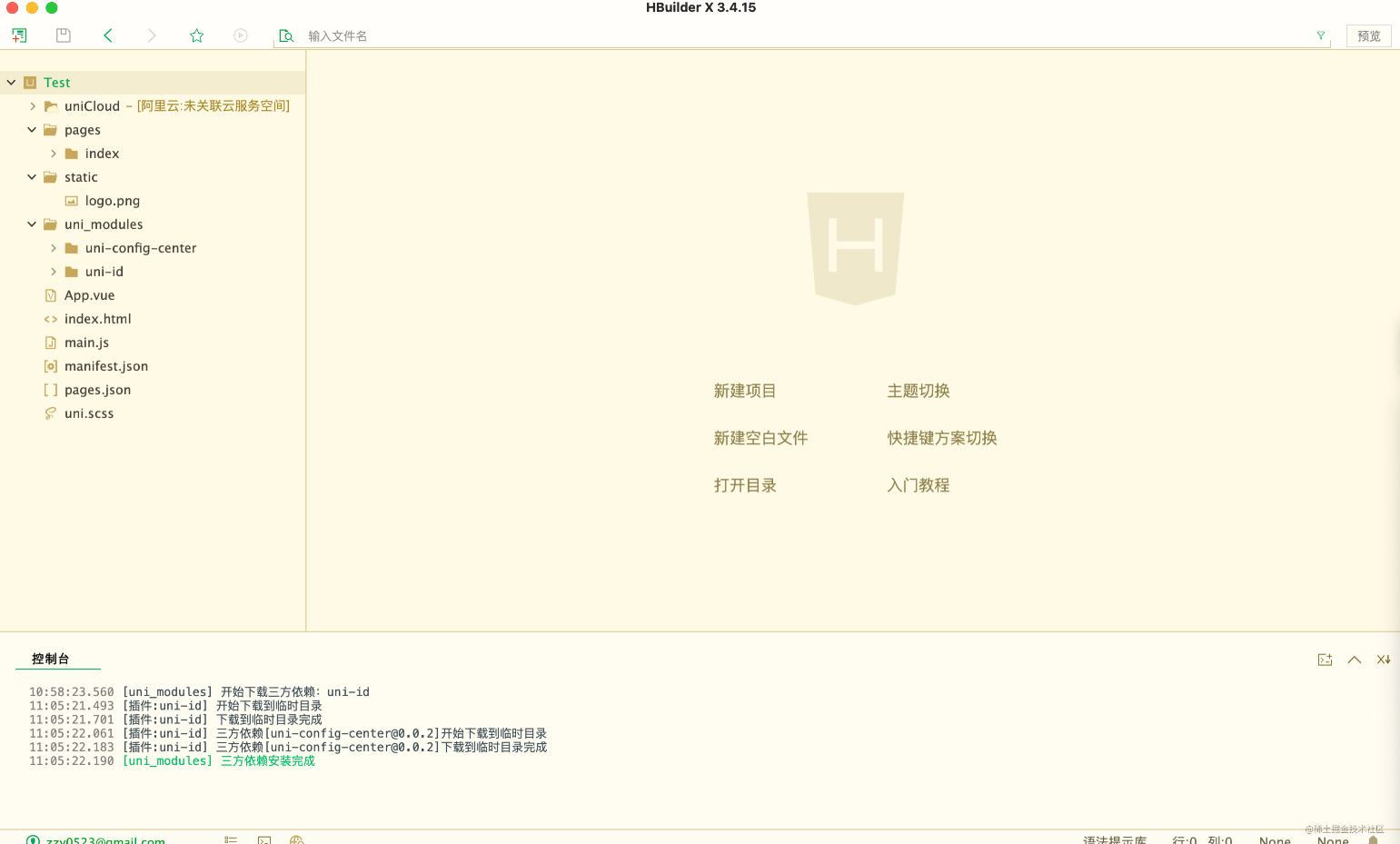Click the Save icon in the toolbar
Viewport: 1400px width, 844px height.
point(63,35)
